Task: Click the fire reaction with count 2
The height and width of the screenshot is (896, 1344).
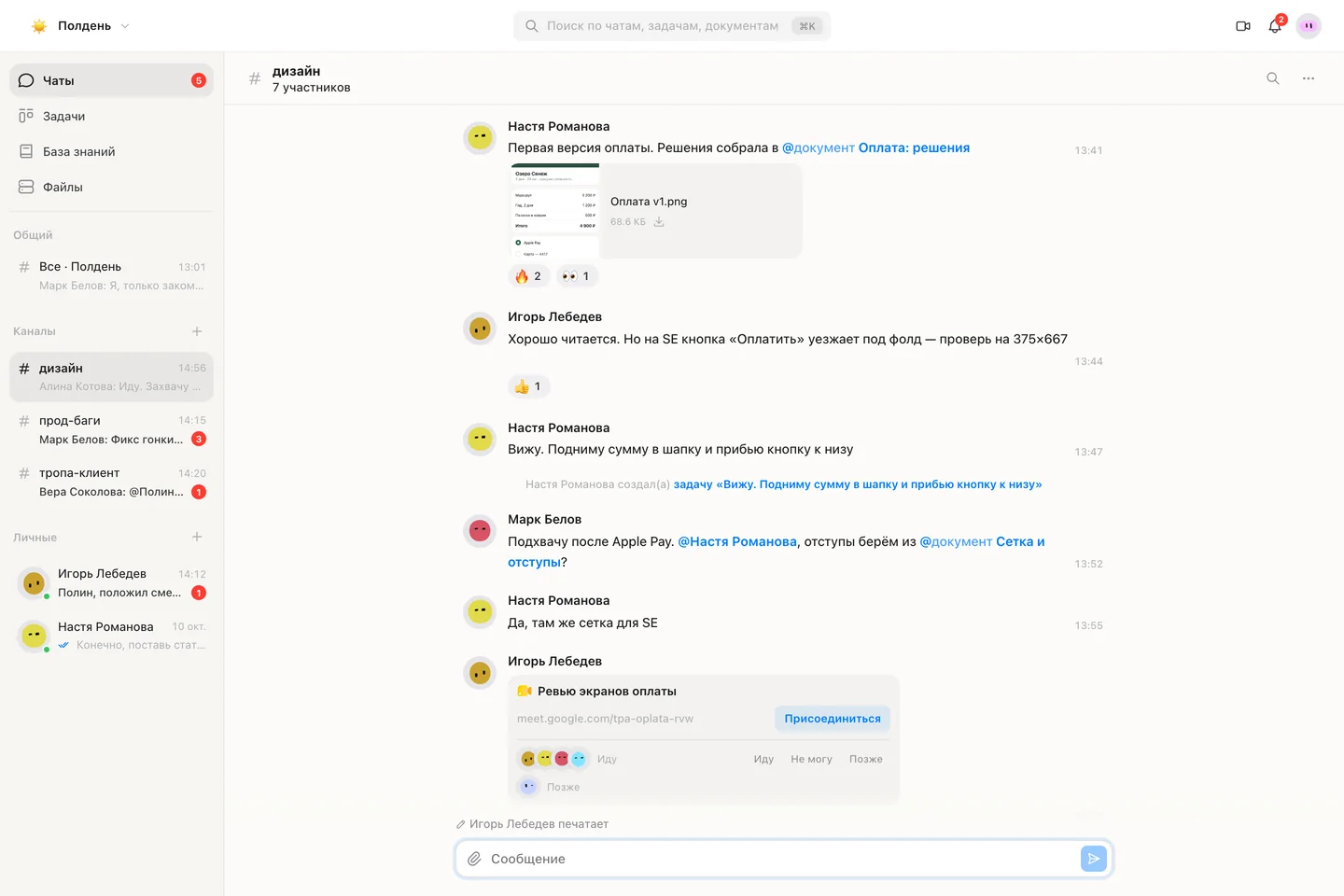Action: pyautogui.click(x=528, y=276)
